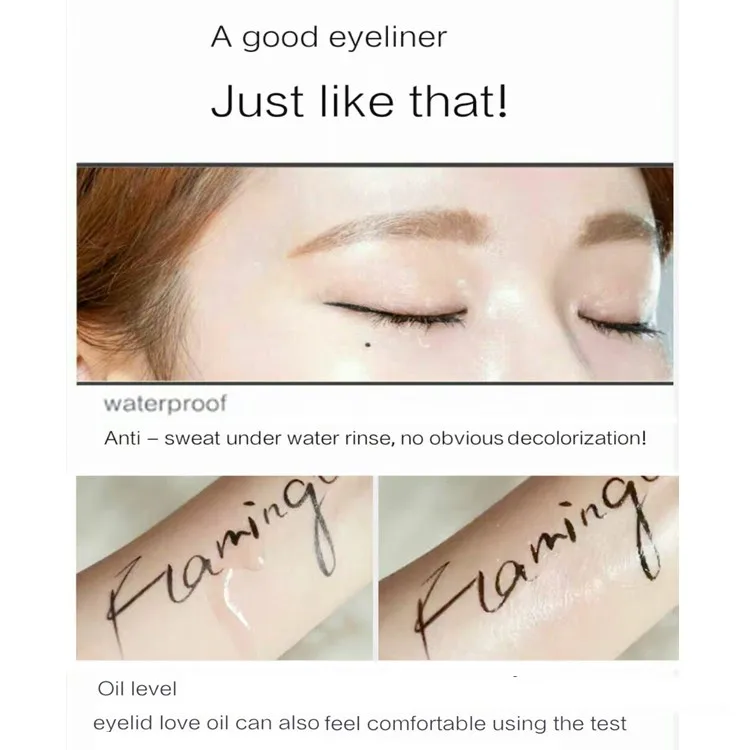Select the 'Oil level' label

coord(137,689)
